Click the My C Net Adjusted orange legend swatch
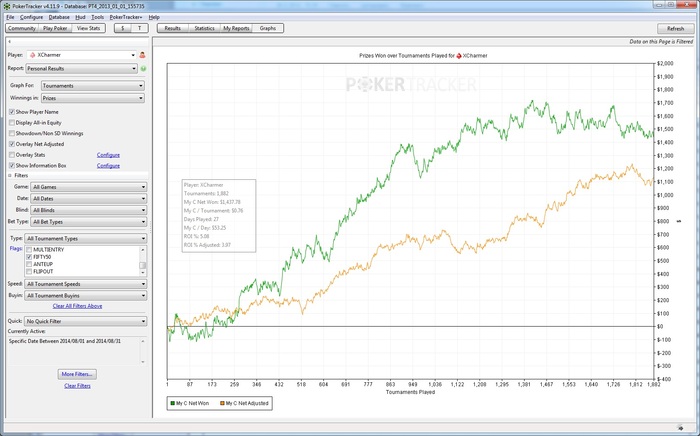Viewport: 700px width, 436px height. 222,403
